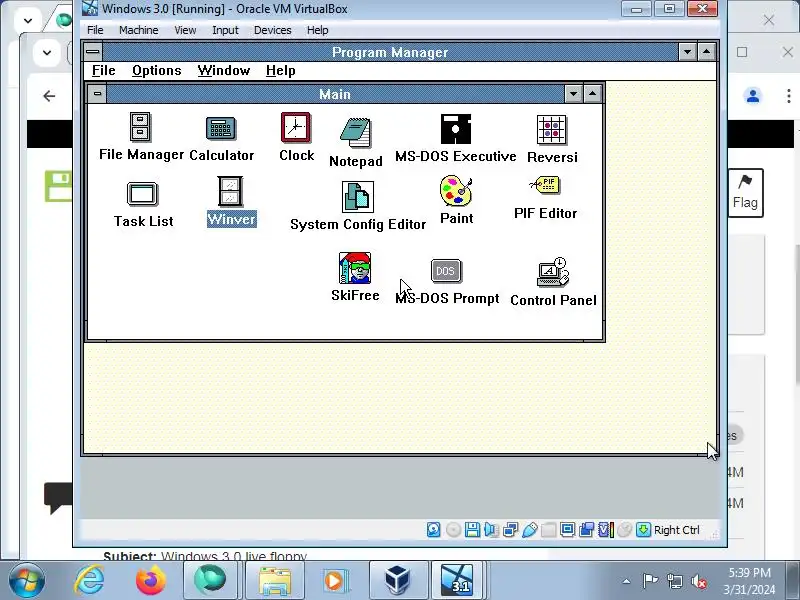The image size is (800, 600).
Task: Open the System Config Editor icon
Action: pyautogui.click(x=357, y=197)
